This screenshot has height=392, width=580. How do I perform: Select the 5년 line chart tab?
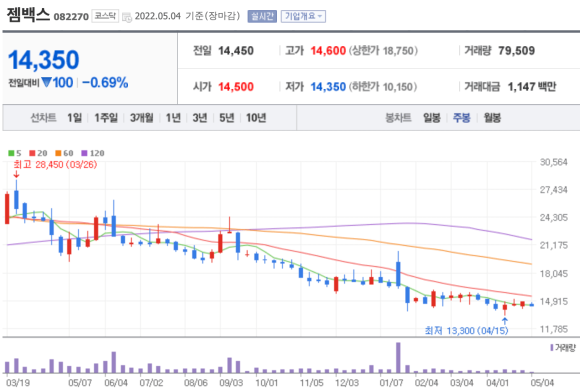click(x=227, y=118)
